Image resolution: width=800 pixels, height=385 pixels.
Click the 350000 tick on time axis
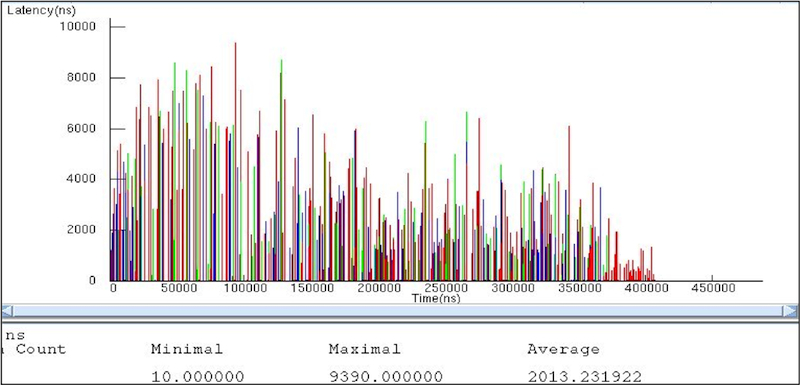[580, 288]
